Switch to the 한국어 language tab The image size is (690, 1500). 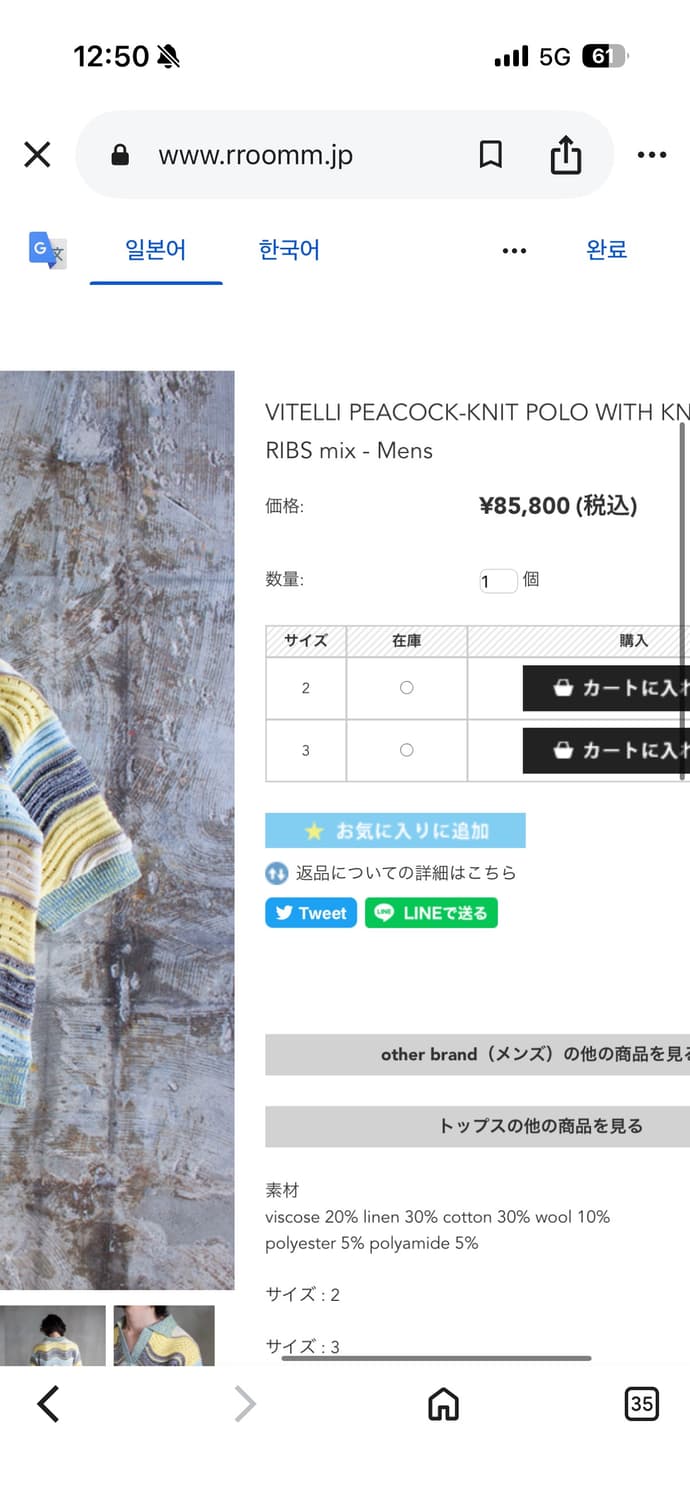click(289, 249)
